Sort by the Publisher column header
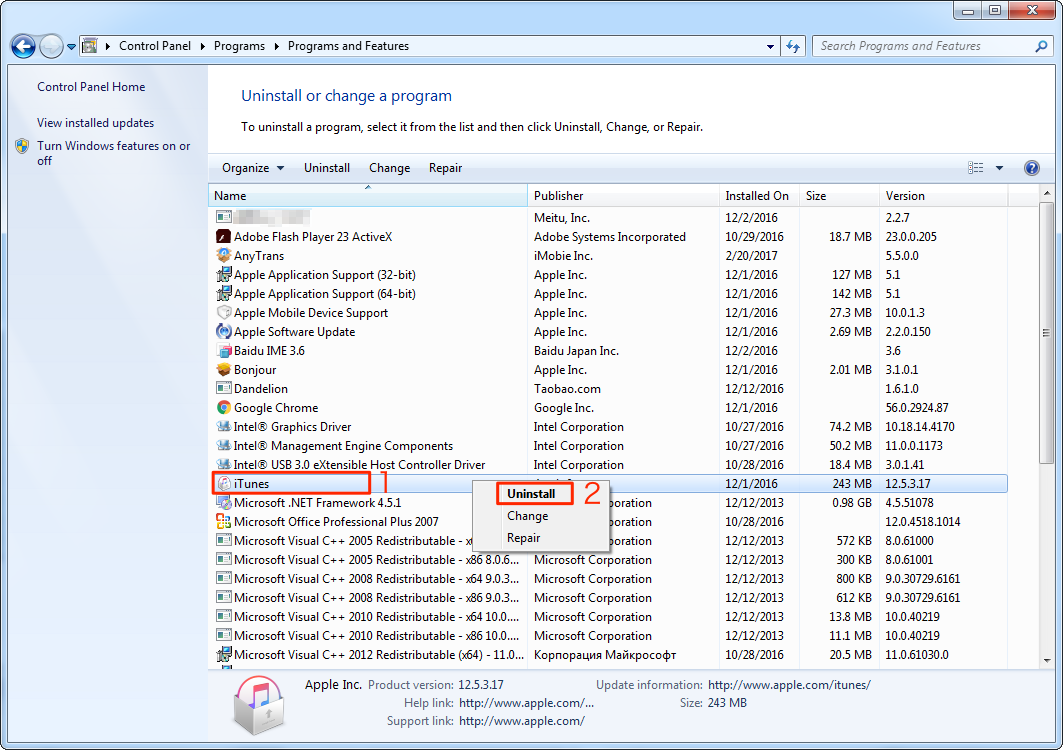Image resolution: width=1063 pixels, height=750 pixels. pos(623,195)
